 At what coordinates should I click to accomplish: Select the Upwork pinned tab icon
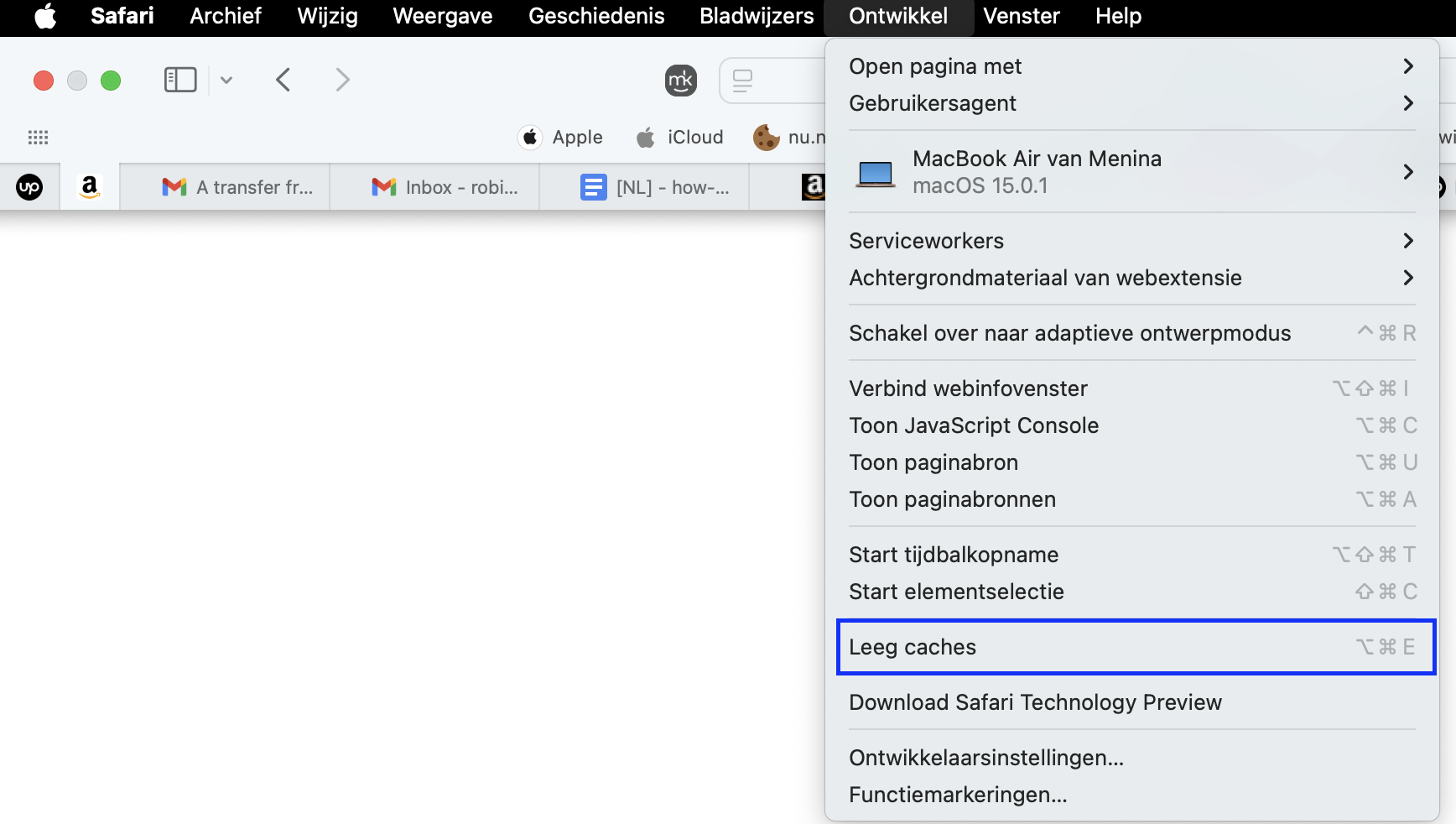[x=31, y=186]
